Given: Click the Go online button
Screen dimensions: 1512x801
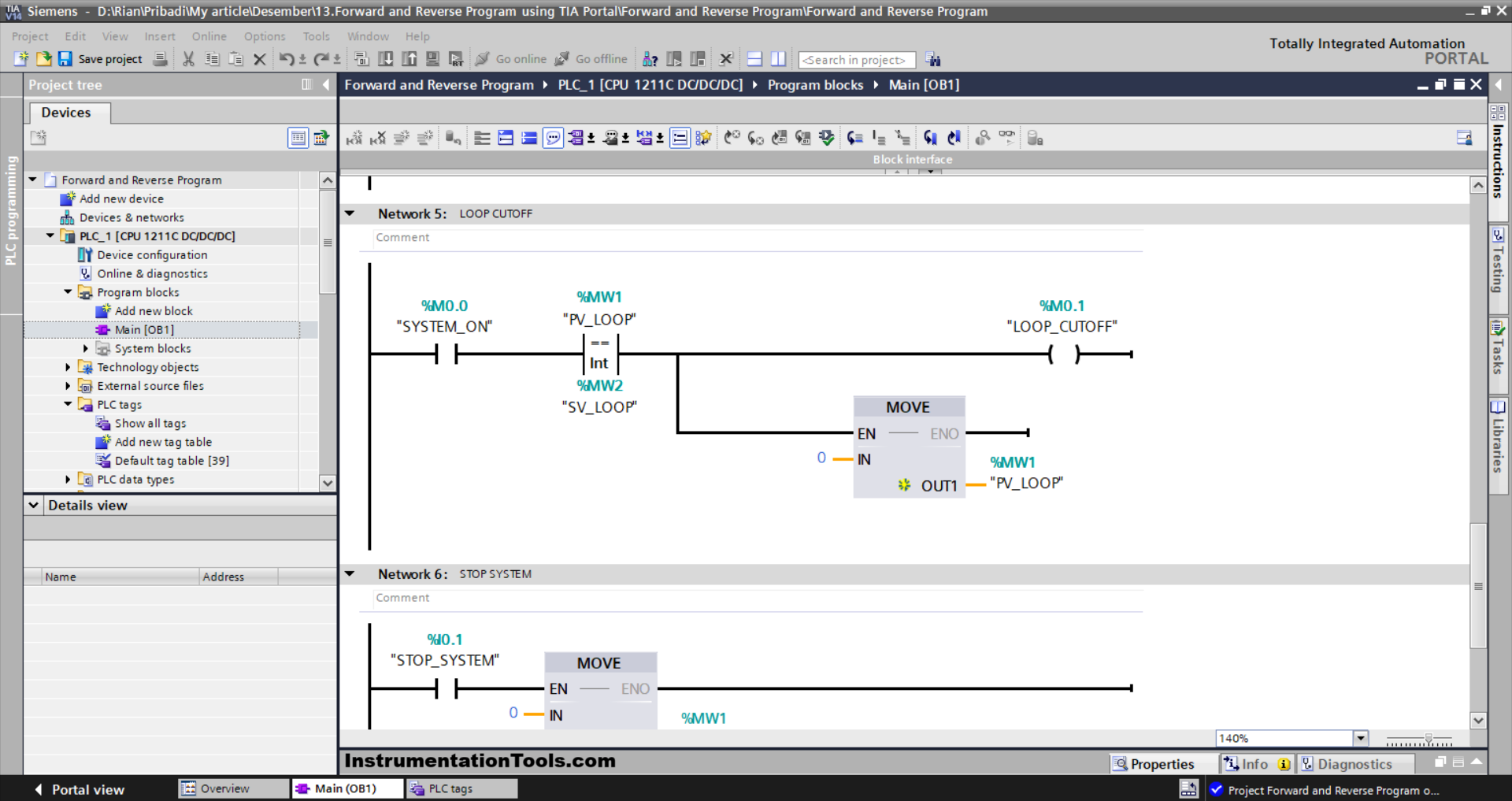Looking at the screenshot, I should point(511,59).
